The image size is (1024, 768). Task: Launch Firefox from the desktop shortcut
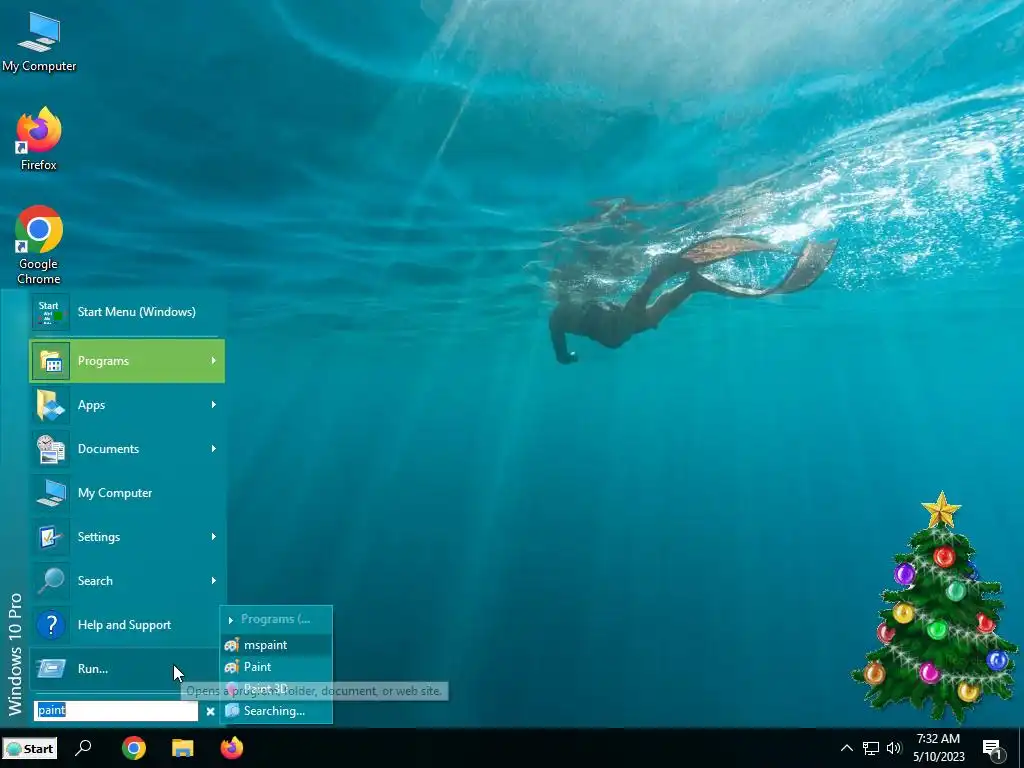[39, 138]
